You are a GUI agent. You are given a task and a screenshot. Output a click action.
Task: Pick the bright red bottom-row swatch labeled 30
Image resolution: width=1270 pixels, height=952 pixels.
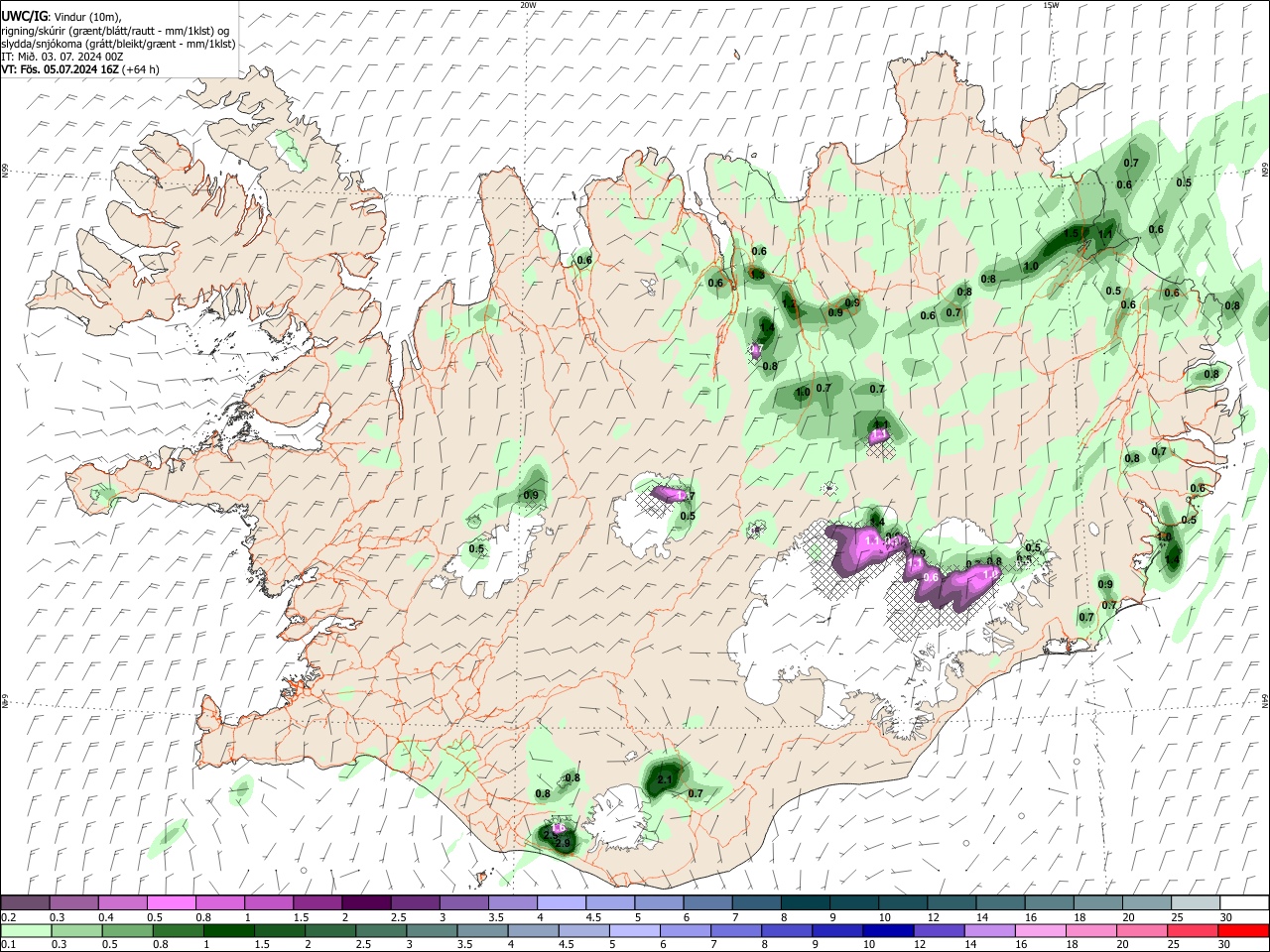click(x=1243, y=930)
